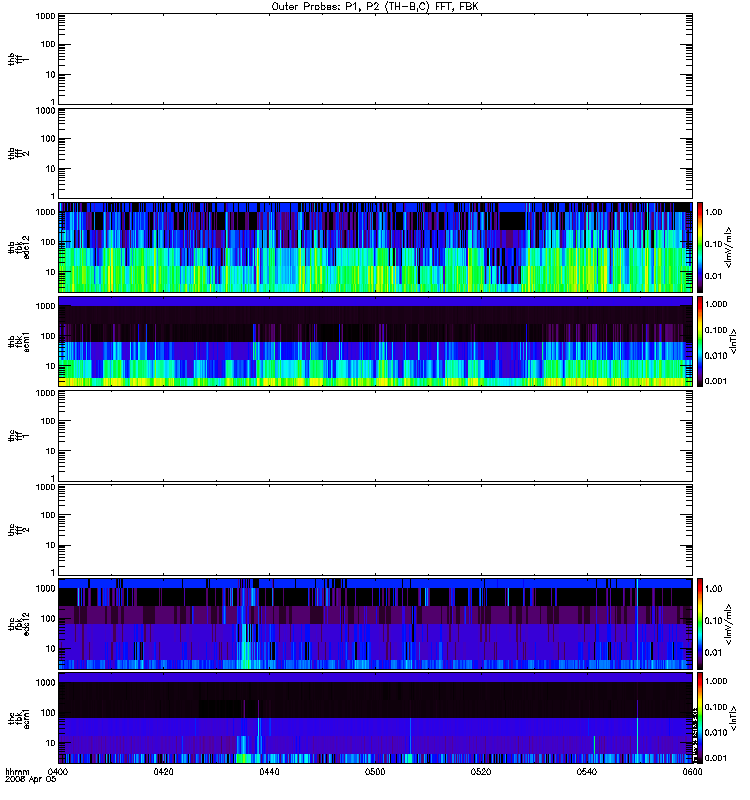The height and width of the screenshot is (800, 750).
Task: Click the thc fbk edc12 spectrogram panel
Action: click(x=375, y=624)
